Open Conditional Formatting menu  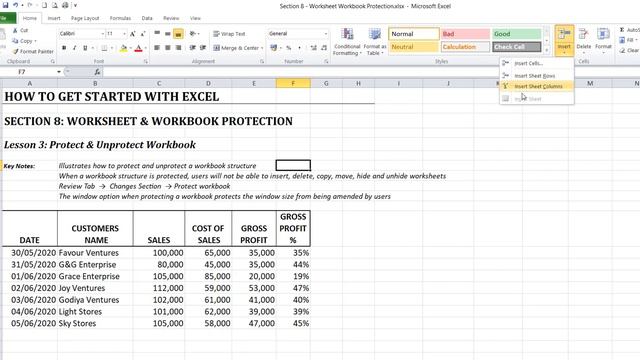(347, 42)
